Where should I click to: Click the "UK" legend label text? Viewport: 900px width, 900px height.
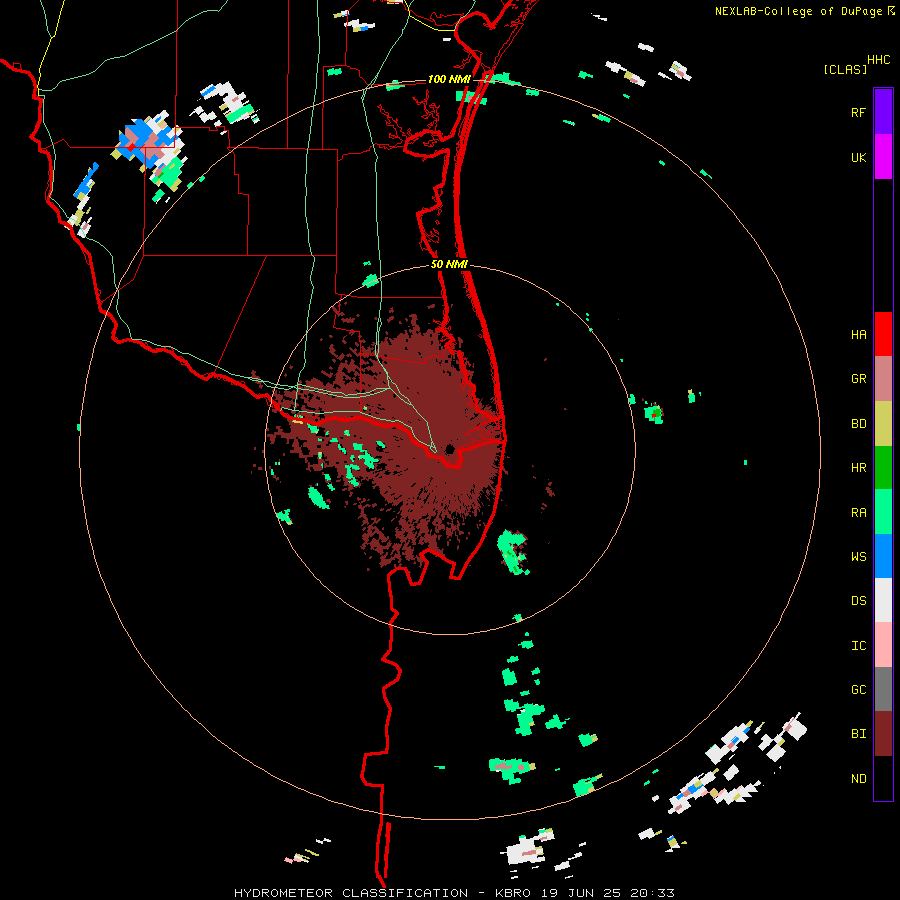coord(858,158)
